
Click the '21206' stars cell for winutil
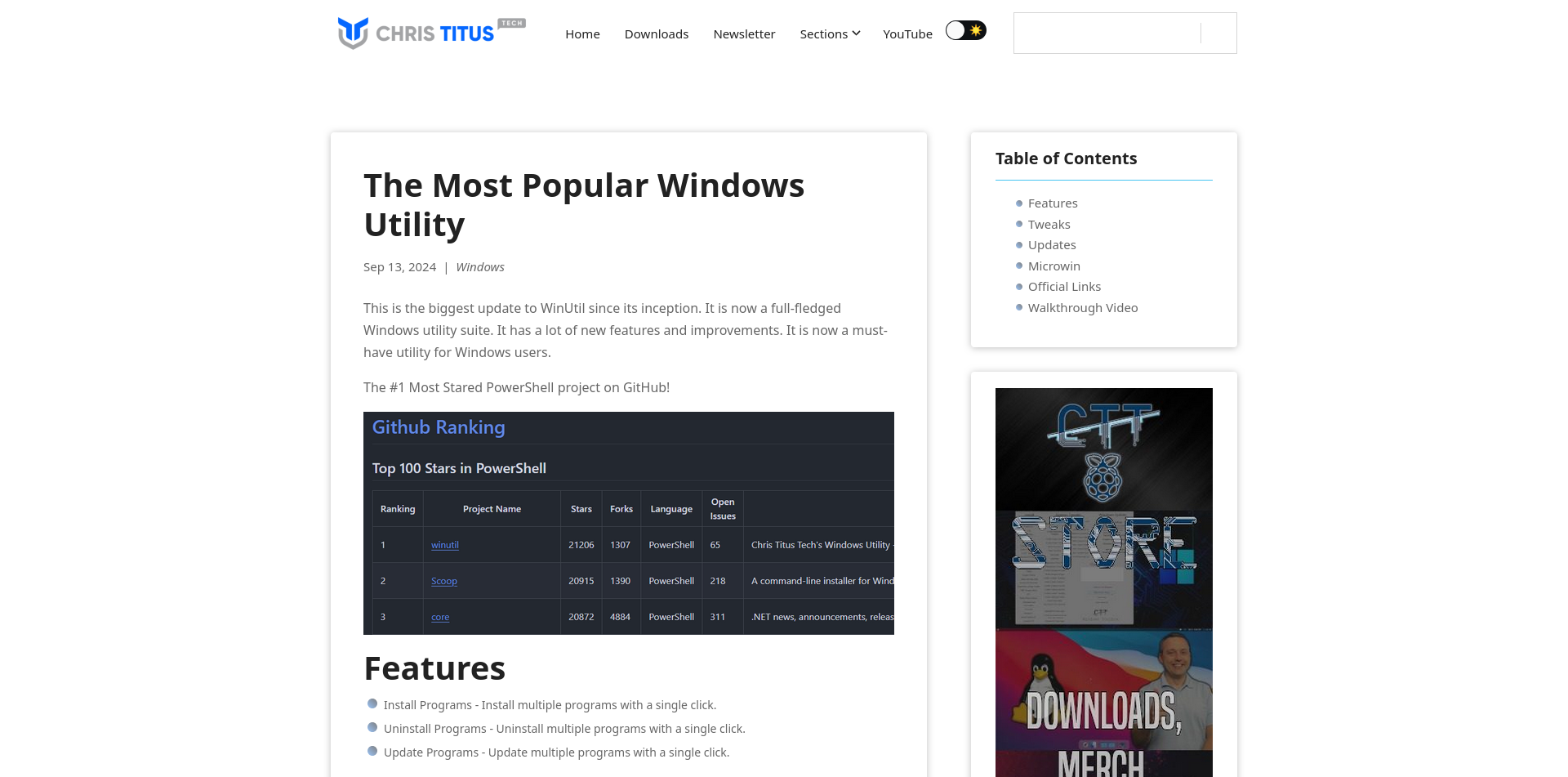pos(581,545)
